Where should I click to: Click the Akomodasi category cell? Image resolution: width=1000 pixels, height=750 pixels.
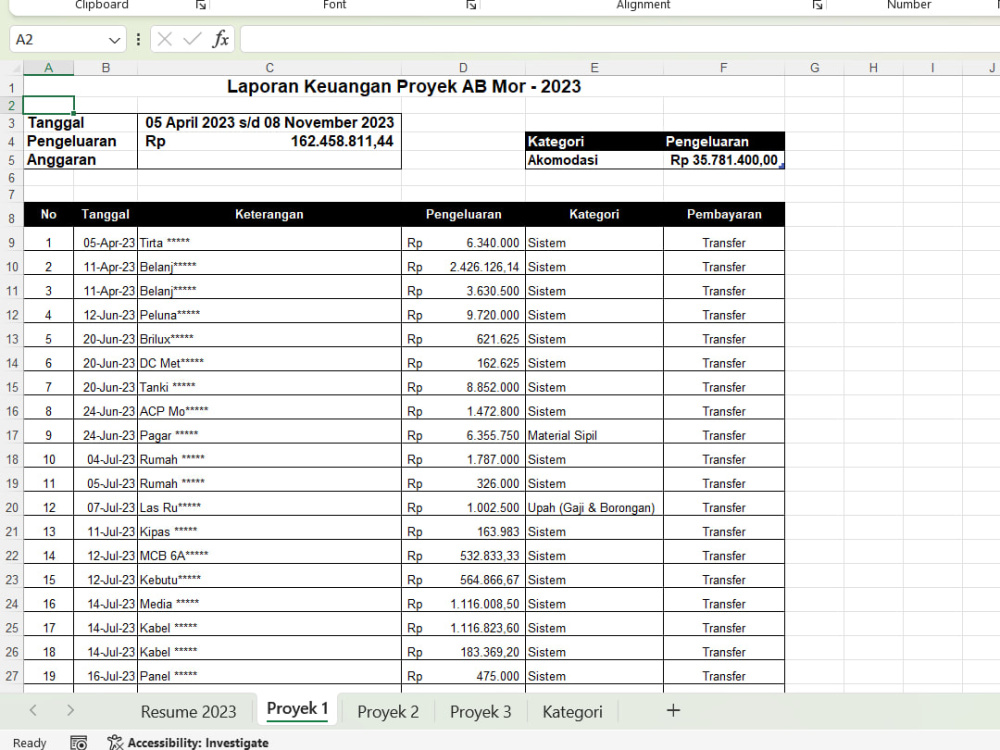[594, 160]
